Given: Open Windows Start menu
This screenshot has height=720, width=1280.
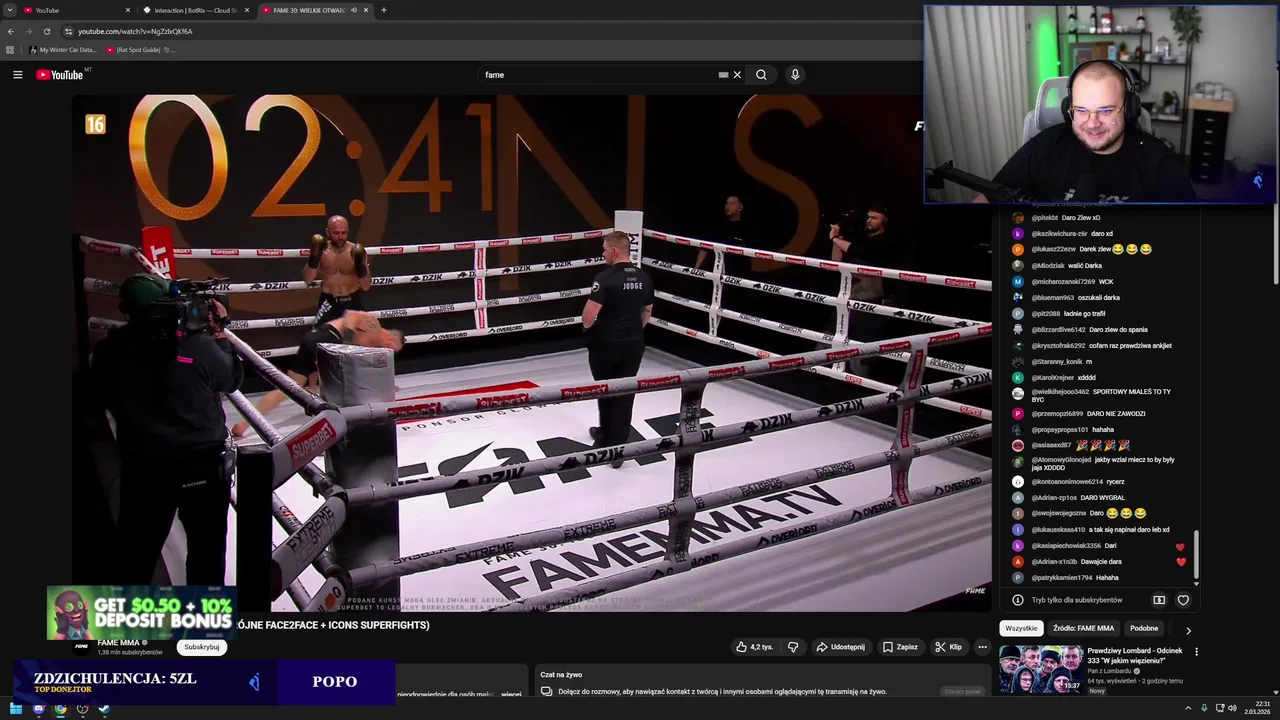Looking at the screenshot, I should click(x=16, y=709).
